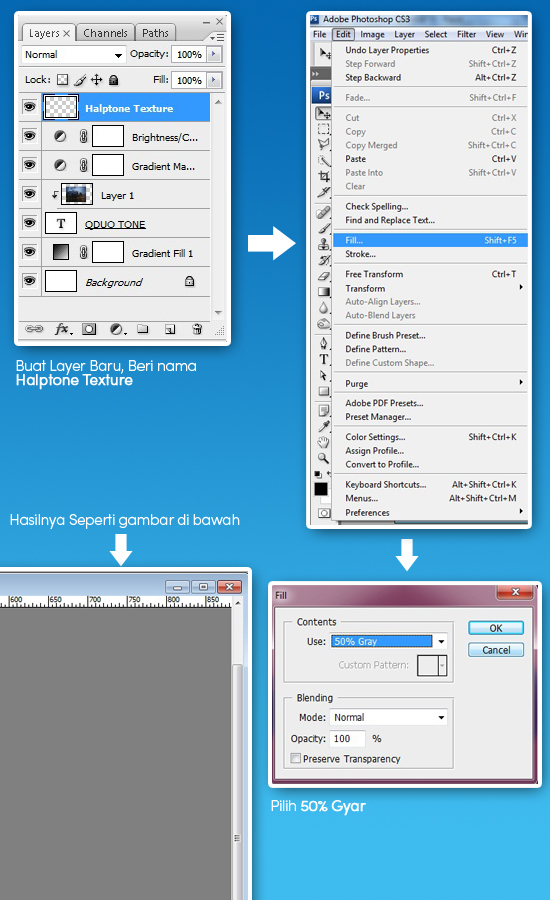Screen dimensions: 550x900
Task: Open the Custom Pattern picker
Action: pos(432,665)
